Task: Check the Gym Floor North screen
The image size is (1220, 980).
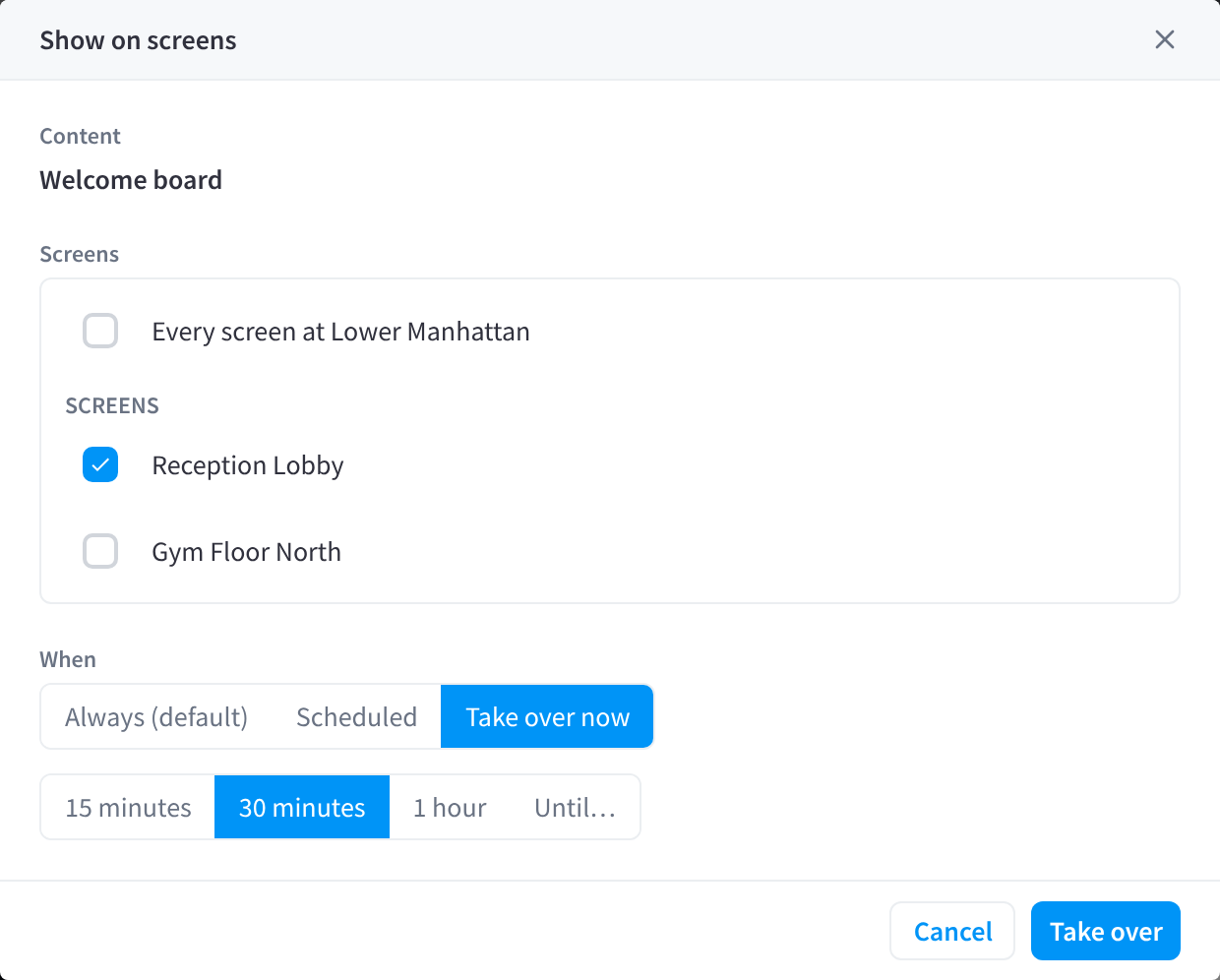Action: click(x=100, y=551)
